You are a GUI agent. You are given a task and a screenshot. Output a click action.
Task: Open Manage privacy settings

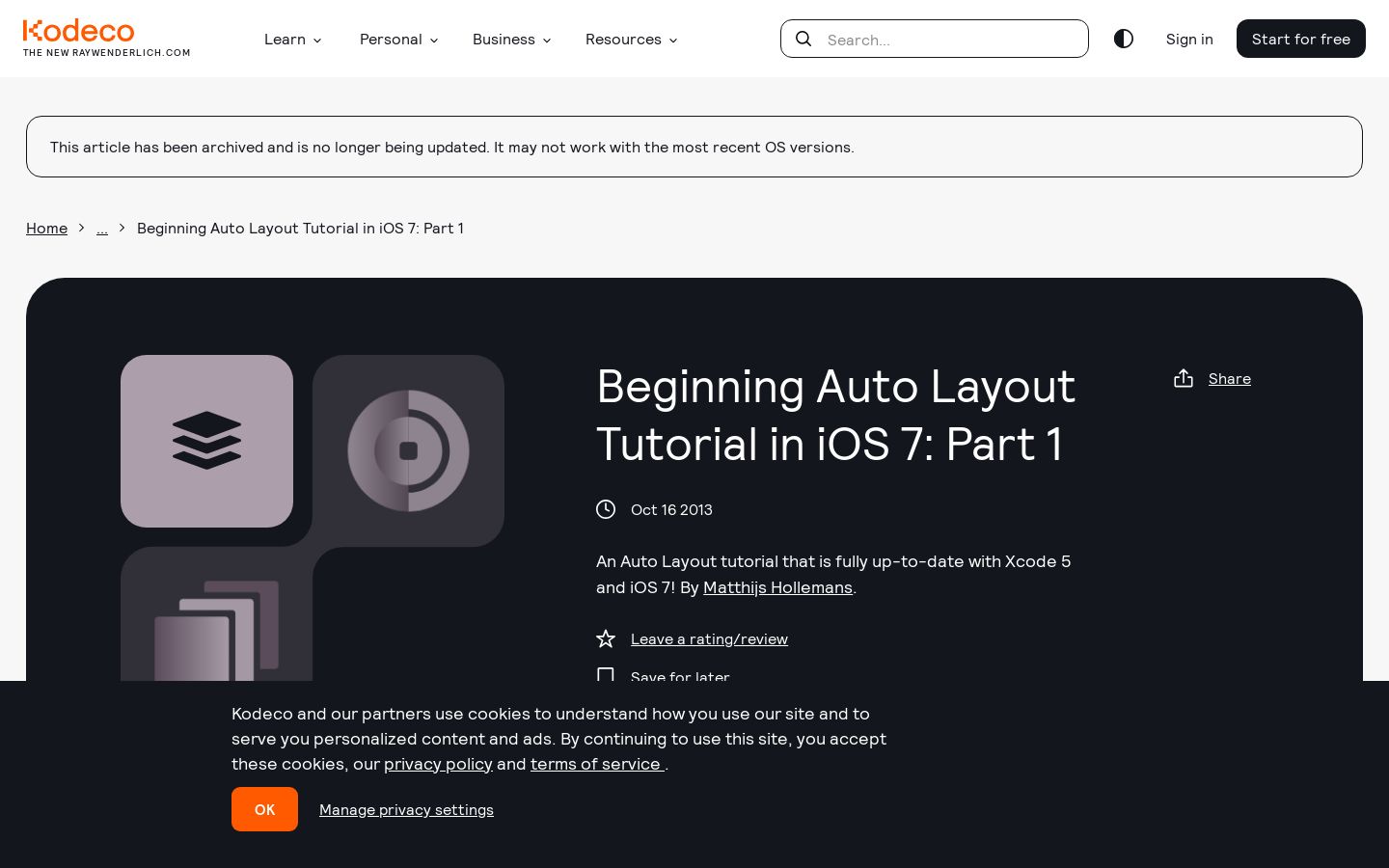[x=406, y=809]
